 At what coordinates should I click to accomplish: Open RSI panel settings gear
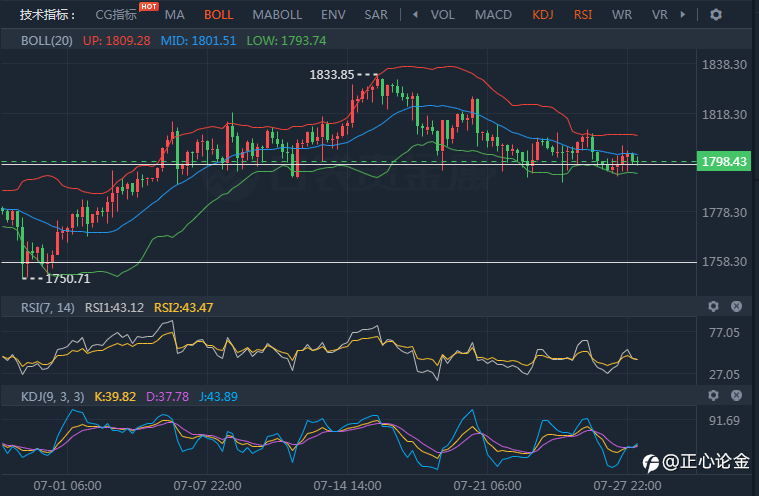[713, 306]
